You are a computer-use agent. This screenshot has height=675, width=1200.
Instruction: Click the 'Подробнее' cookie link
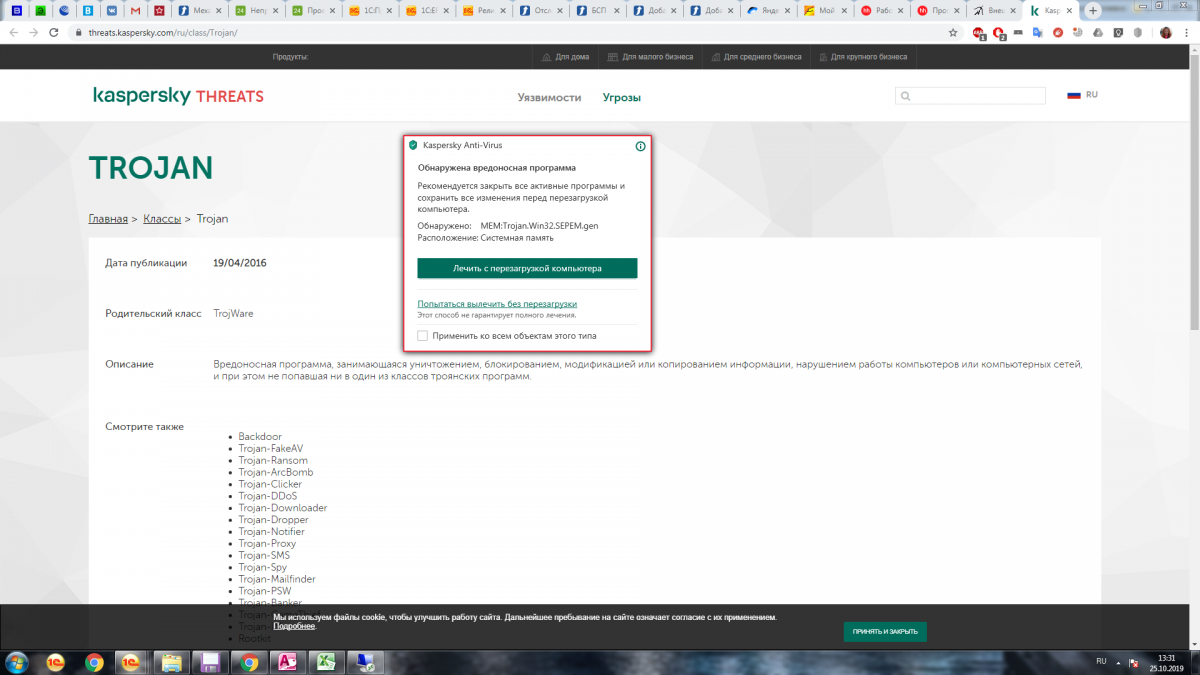point(294,626)
